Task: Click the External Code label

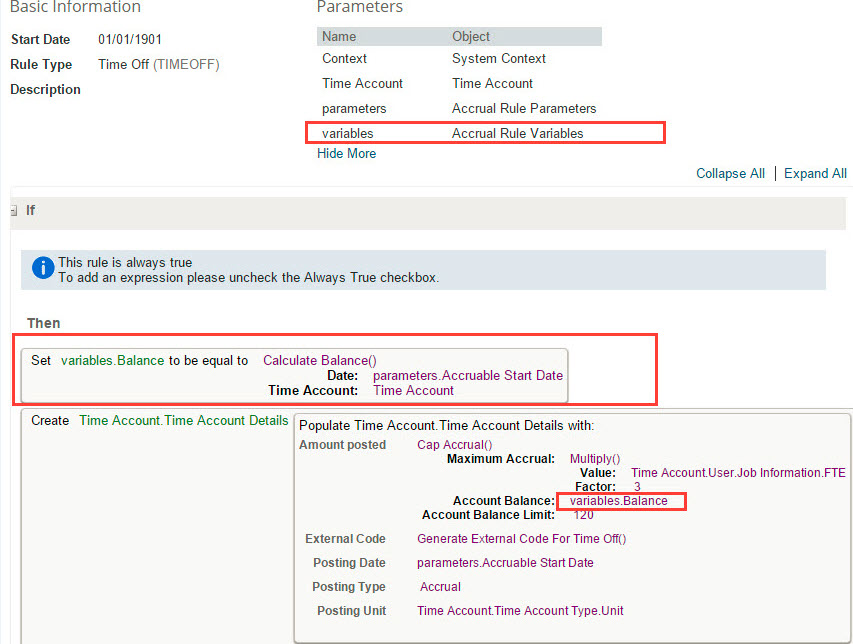Action: point(345,538)
